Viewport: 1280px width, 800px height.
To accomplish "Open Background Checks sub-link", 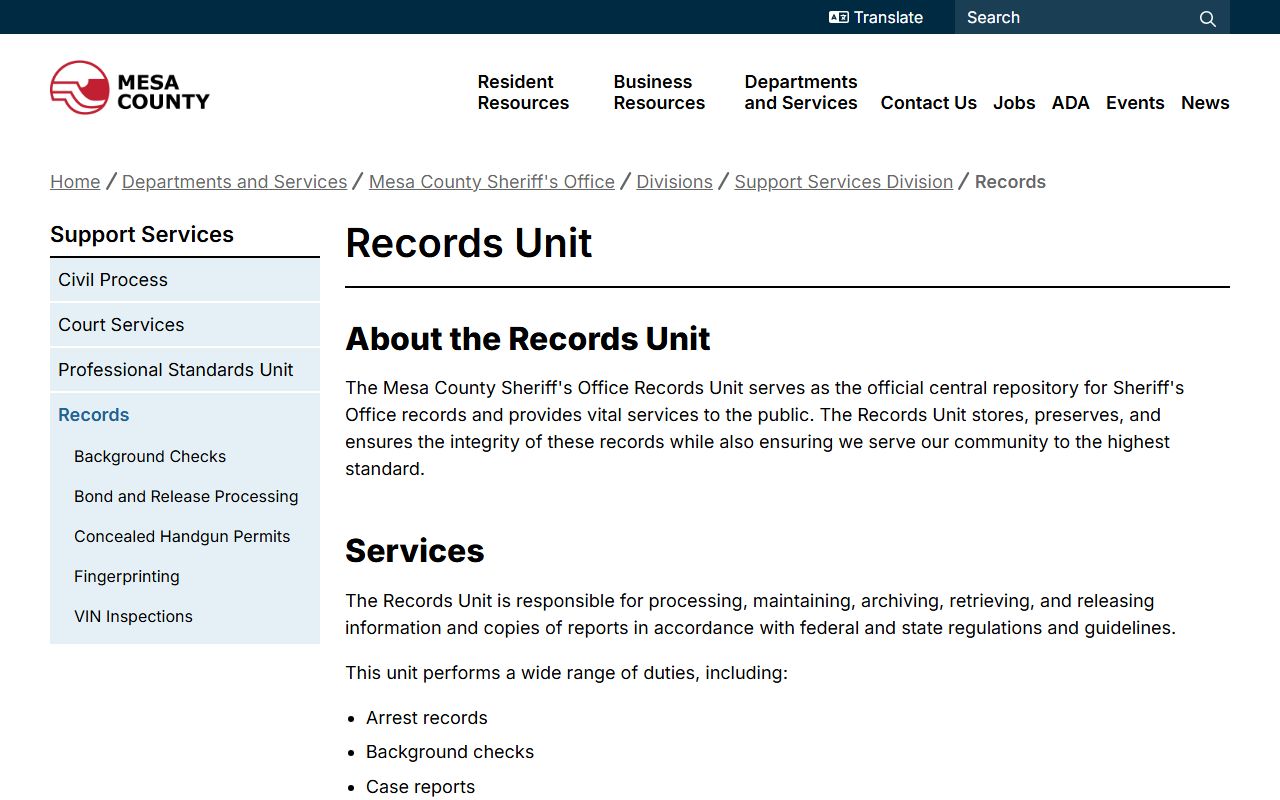I will [150, 456].
